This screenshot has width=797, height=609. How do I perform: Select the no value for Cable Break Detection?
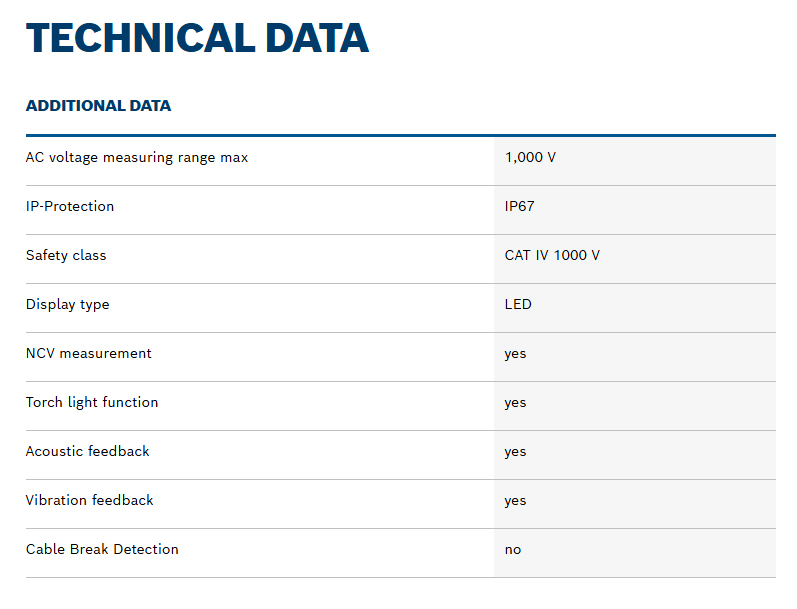tap(513, 549)
